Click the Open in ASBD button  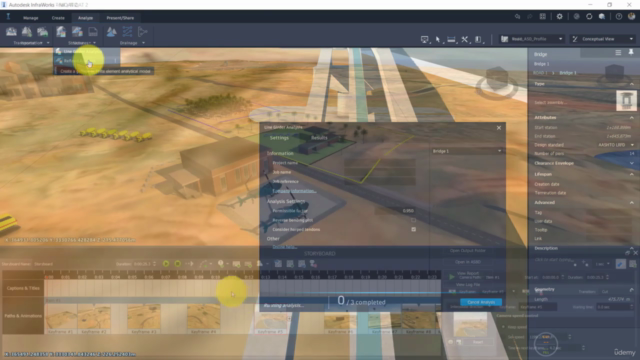coord(467,262)
